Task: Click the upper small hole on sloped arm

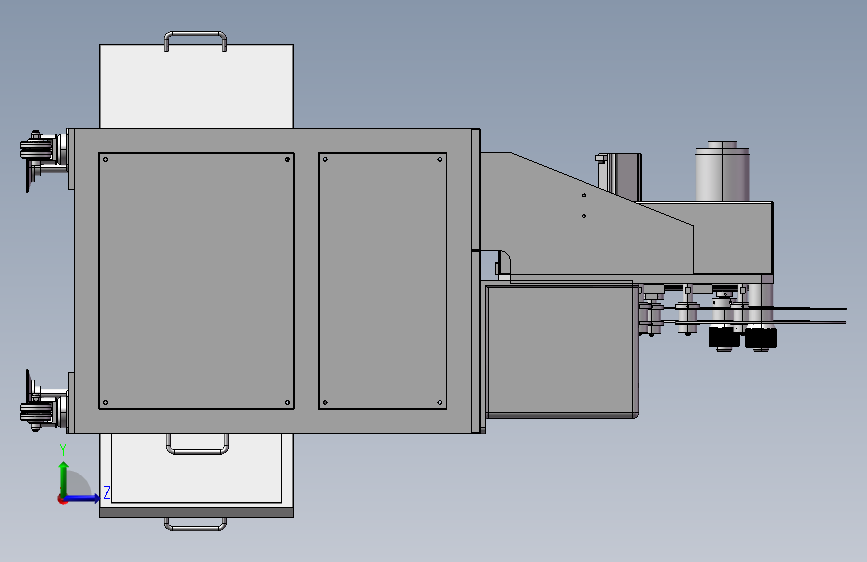Action: point(584,195)
